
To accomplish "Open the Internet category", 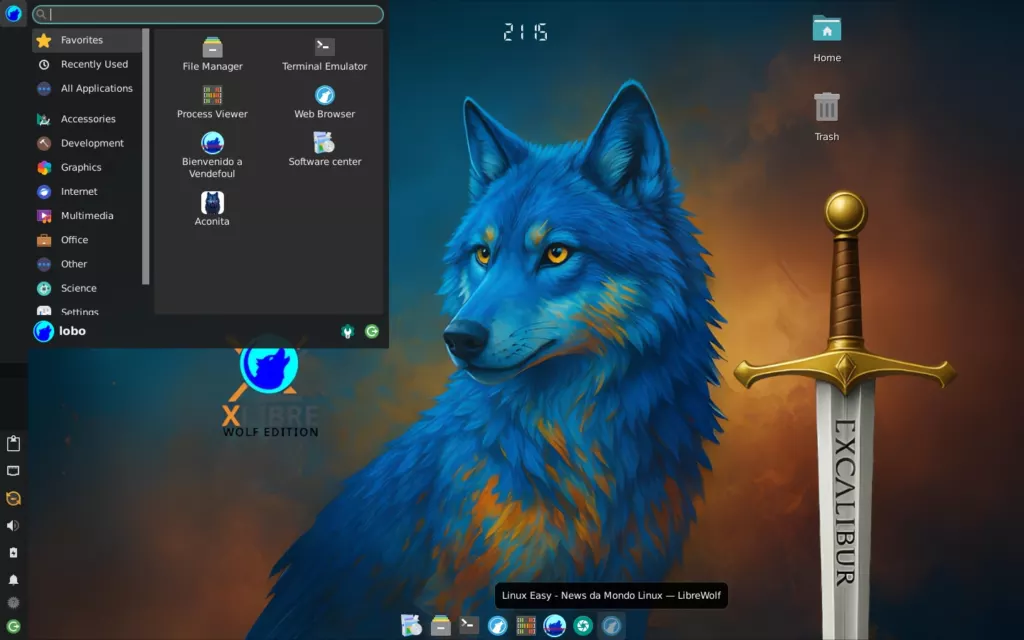I will coord(87,191).
